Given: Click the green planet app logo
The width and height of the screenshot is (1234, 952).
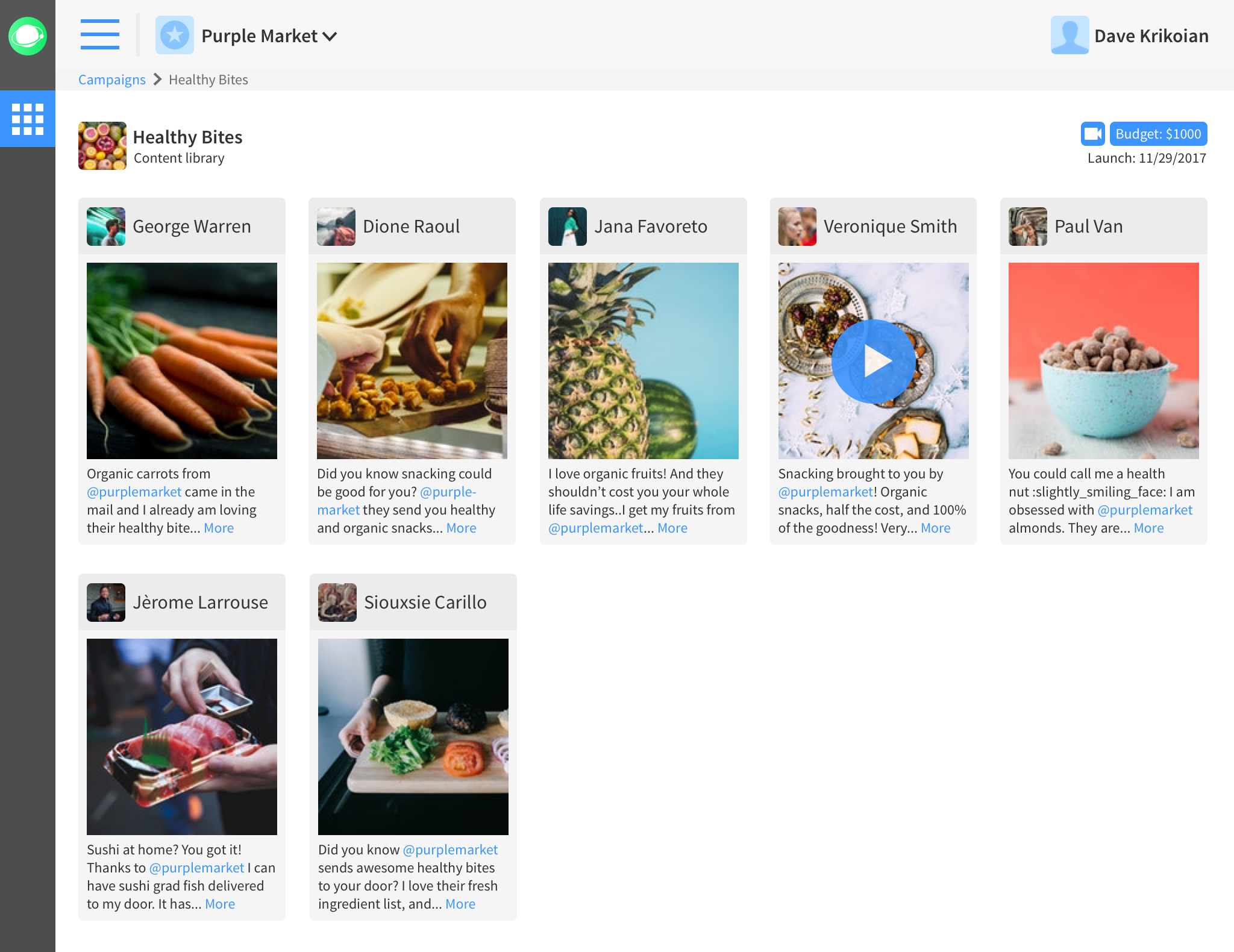Looking at the screenshot, I should 28,36.
